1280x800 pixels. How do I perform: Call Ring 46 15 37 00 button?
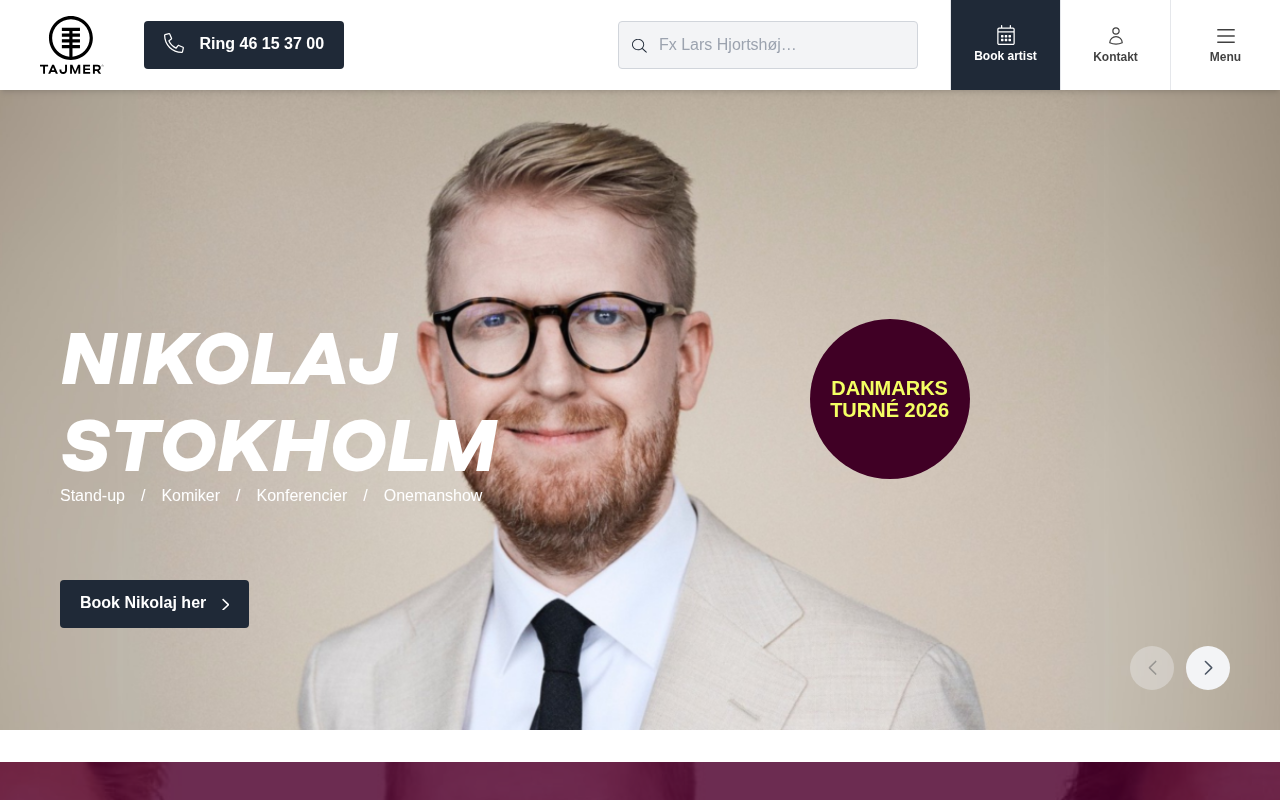click(244, 45)
